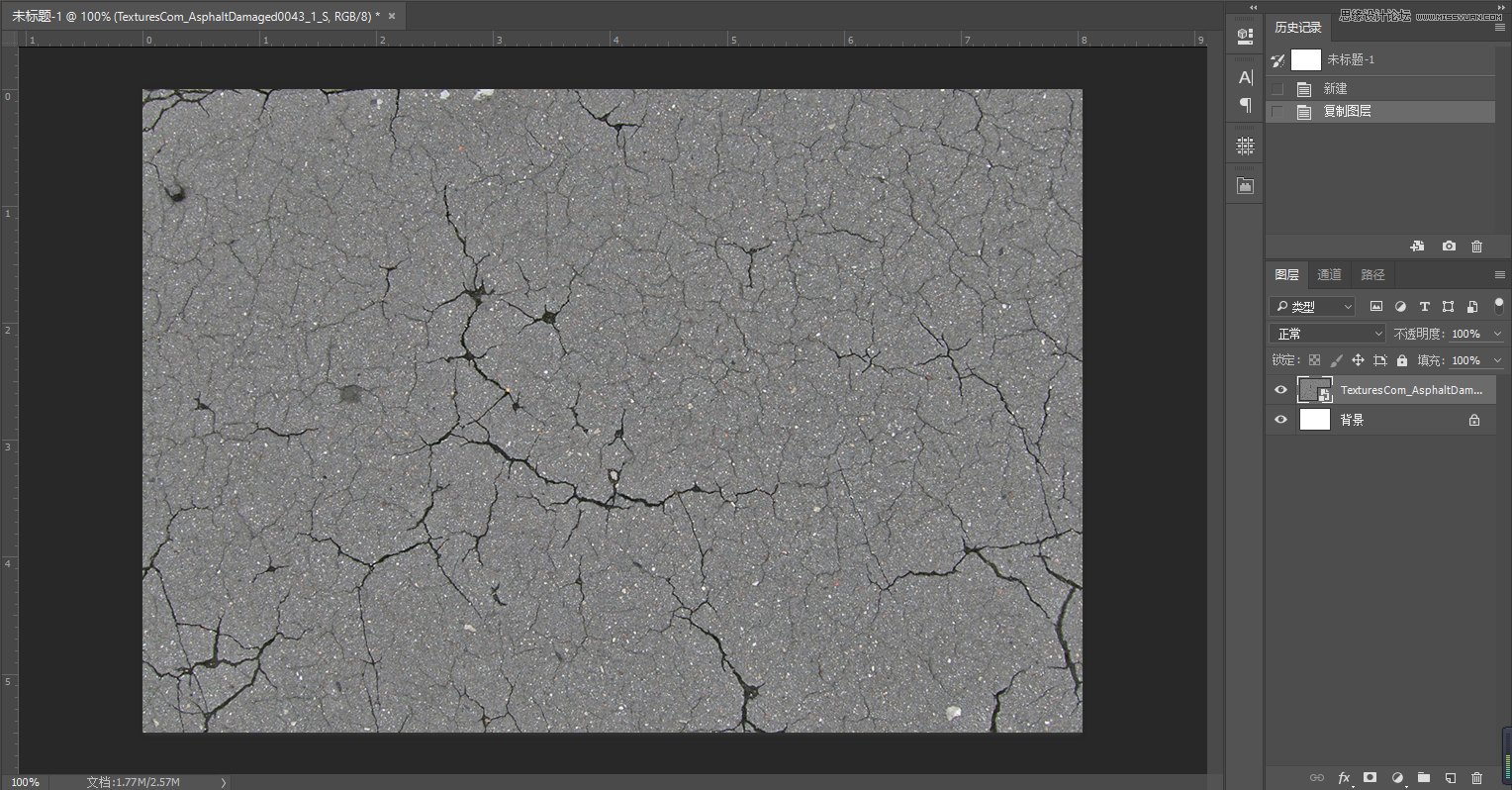
Task: Click the 不透明度 100% value field
Action: click(1467, 334)
